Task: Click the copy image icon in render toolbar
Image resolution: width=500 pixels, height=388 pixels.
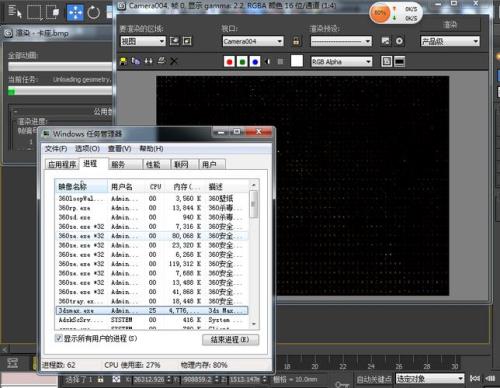Action: tap(136, 61)
